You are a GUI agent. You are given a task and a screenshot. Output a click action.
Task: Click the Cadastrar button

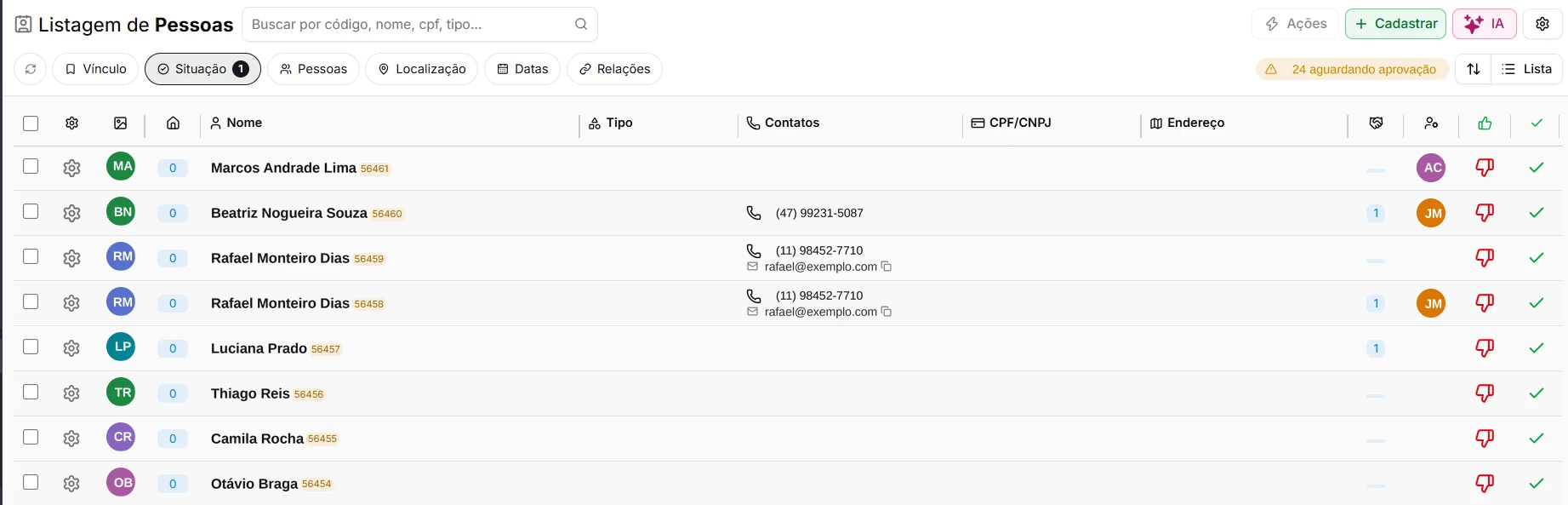tap(1395, 24)
